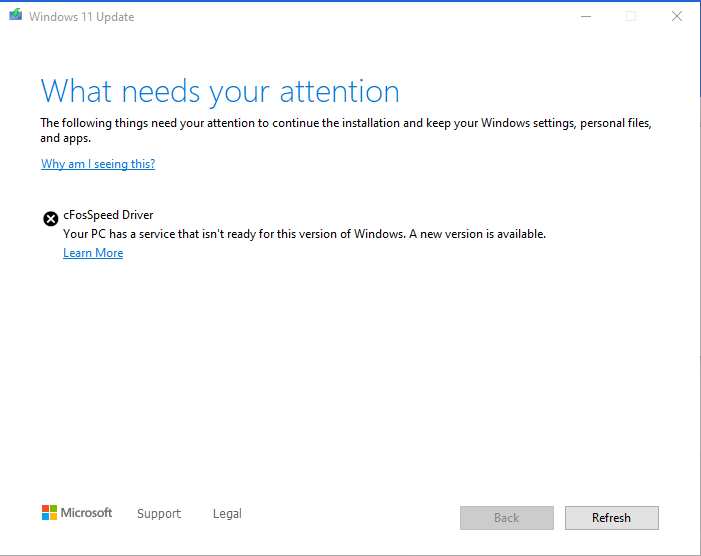Click the blank white area below Learn More
The height and width of the screenshot is (556, 701).
point(350,380)
